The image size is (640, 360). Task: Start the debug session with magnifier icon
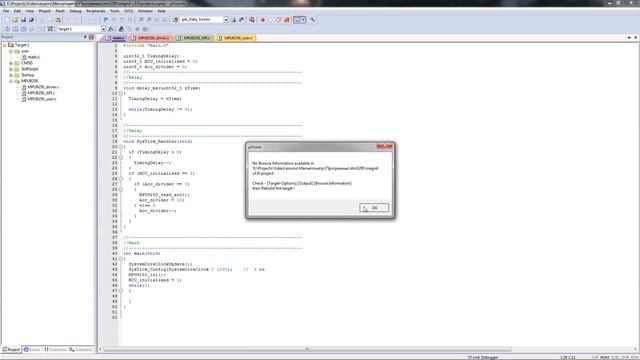252,20
